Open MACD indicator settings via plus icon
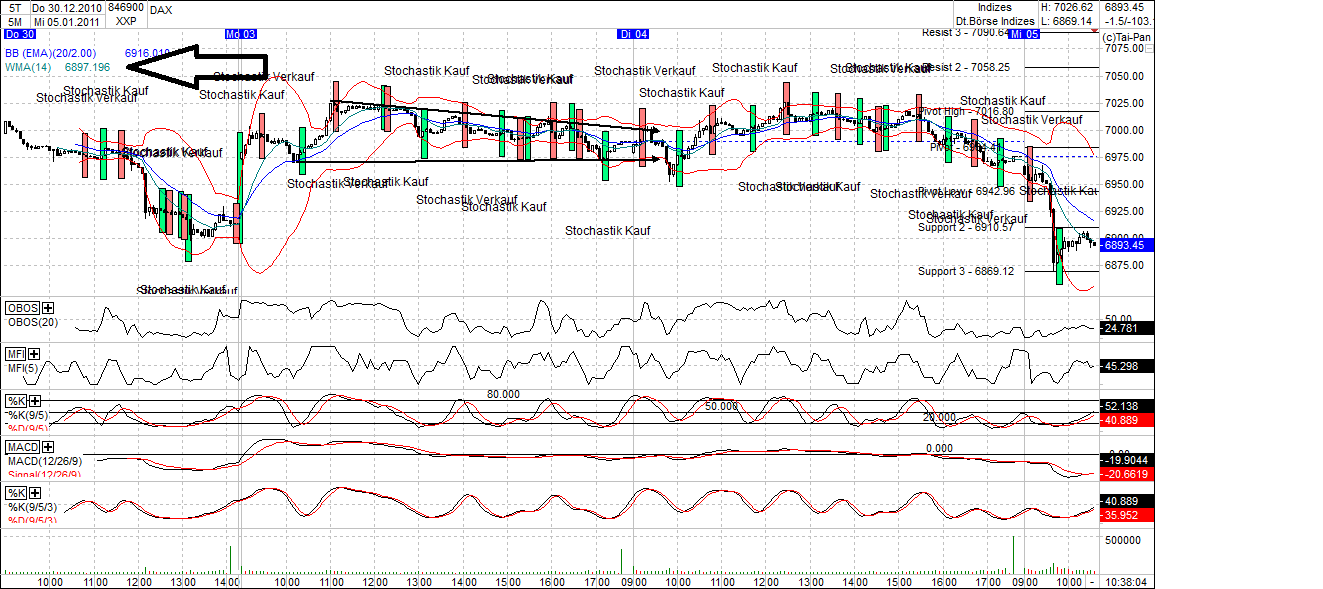The height and width of the screenshot is (589, 1323). pos(46,445)
